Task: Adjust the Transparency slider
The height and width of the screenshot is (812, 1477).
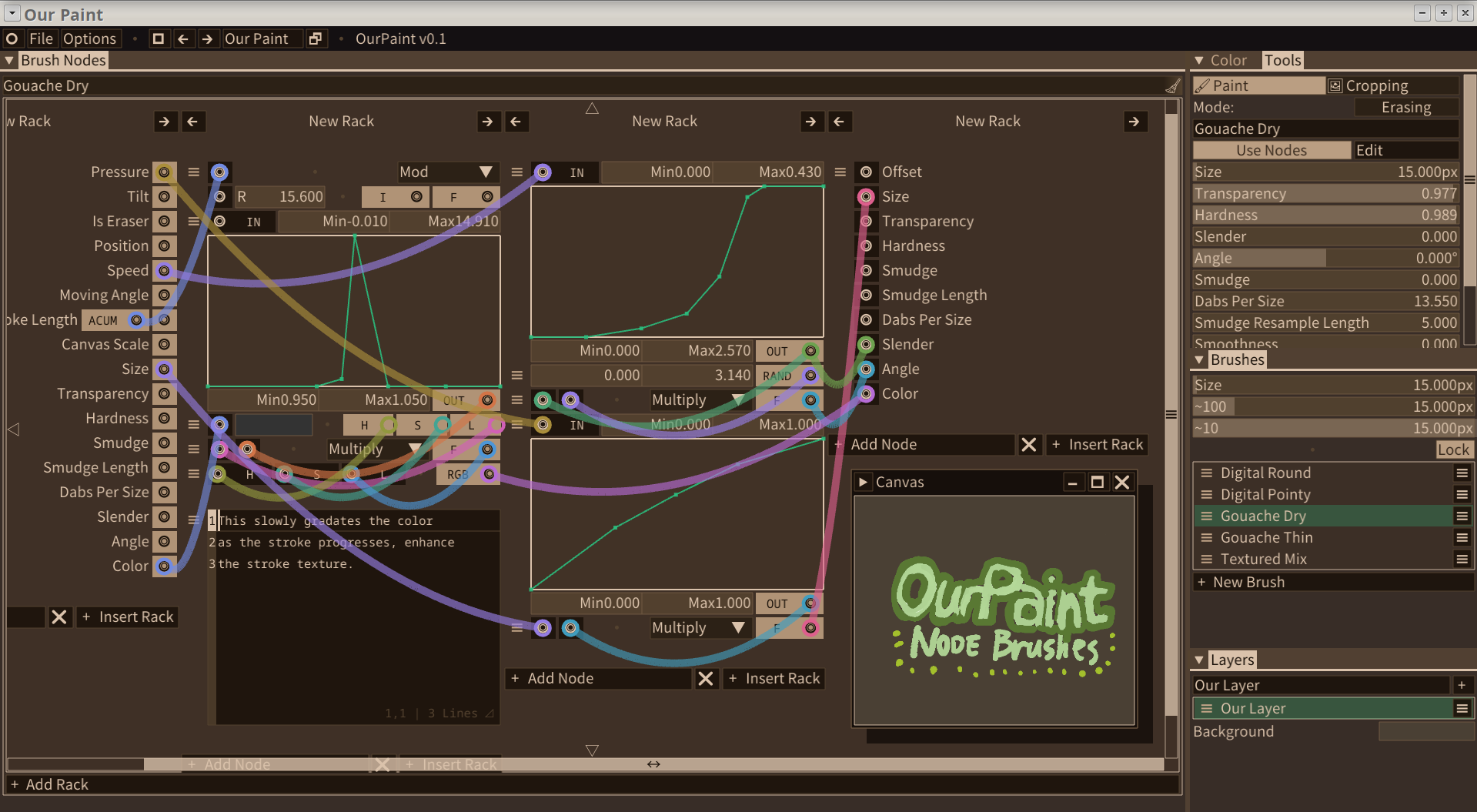Action: pyautogui.click(x=1325, y=194)
